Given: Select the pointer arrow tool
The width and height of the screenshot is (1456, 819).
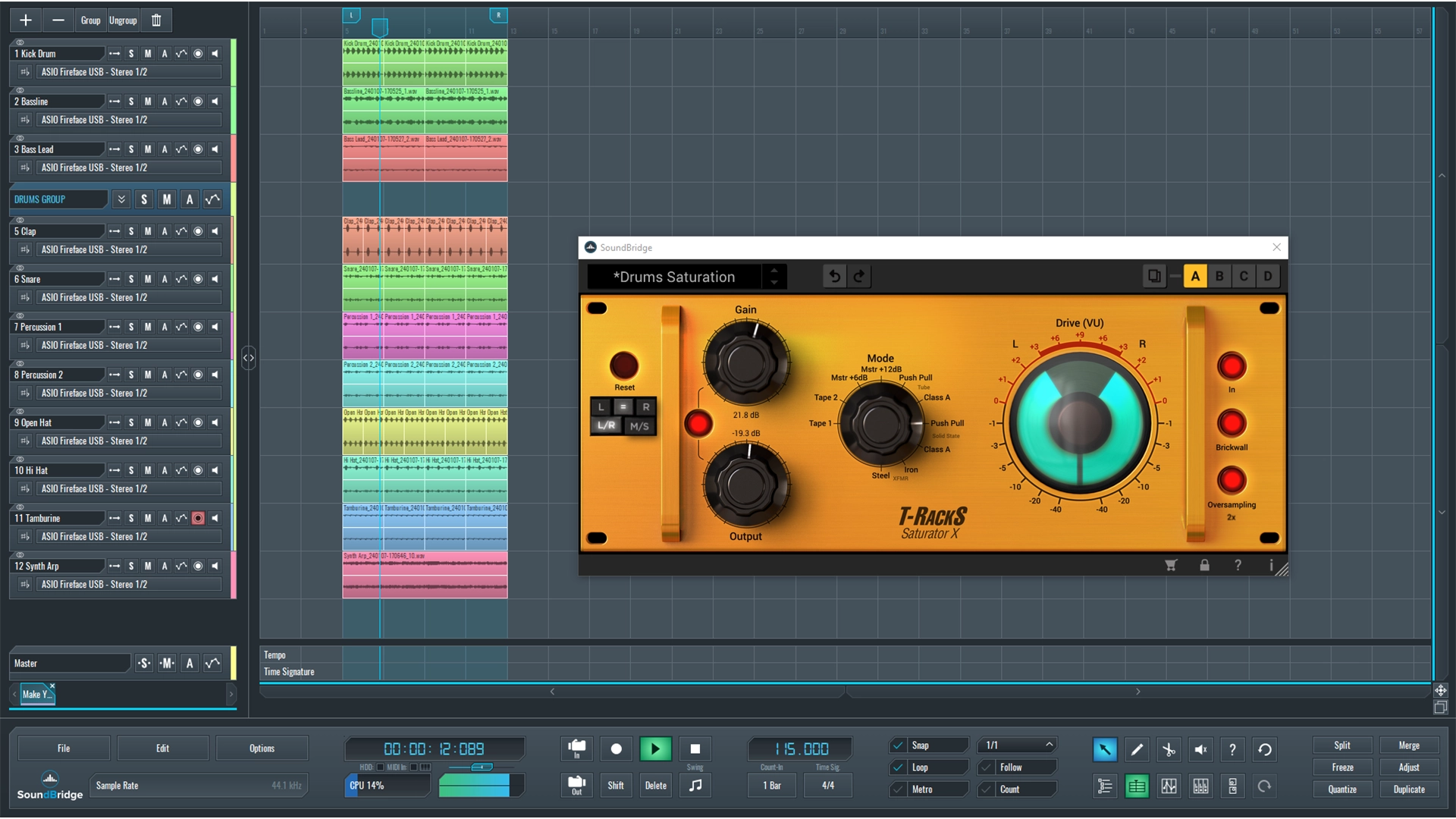Looking at the screenshot, I should [x=1105, y=750].
